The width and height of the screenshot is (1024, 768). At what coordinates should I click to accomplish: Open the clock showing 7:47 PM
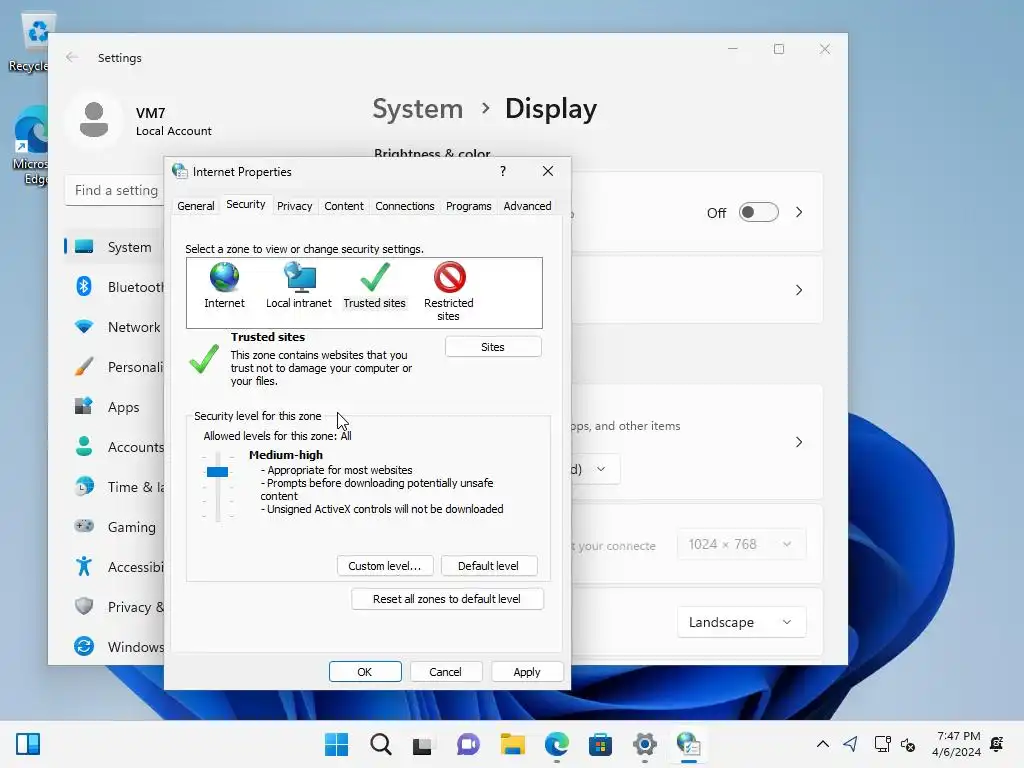pyautogui.click(x=957, y=744)
